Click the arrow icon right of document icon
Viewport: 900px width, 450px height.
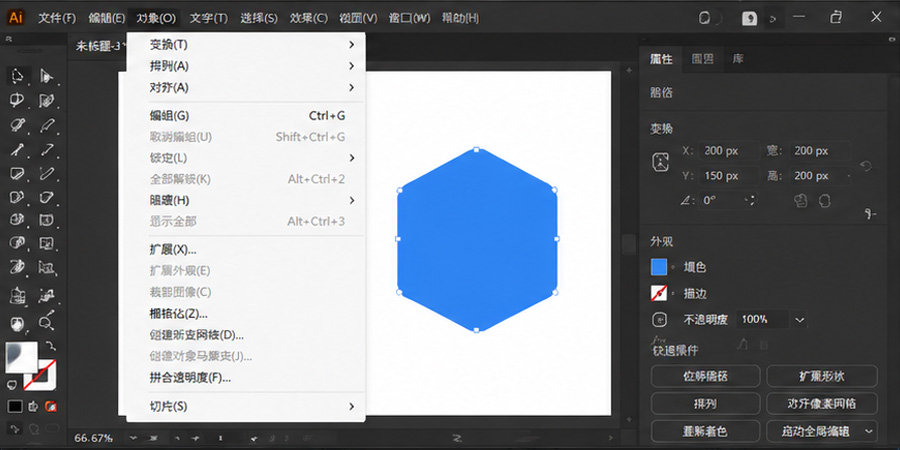[773, 19]
